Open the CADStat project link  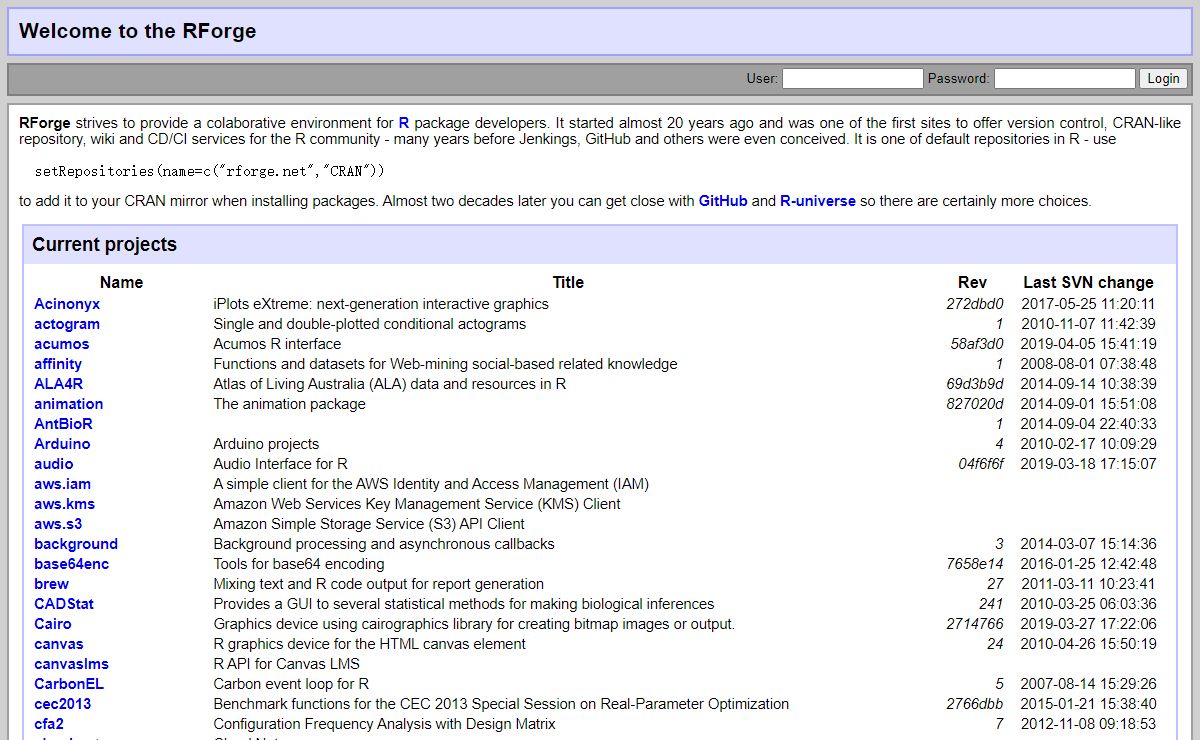click(x=64, y=604)
